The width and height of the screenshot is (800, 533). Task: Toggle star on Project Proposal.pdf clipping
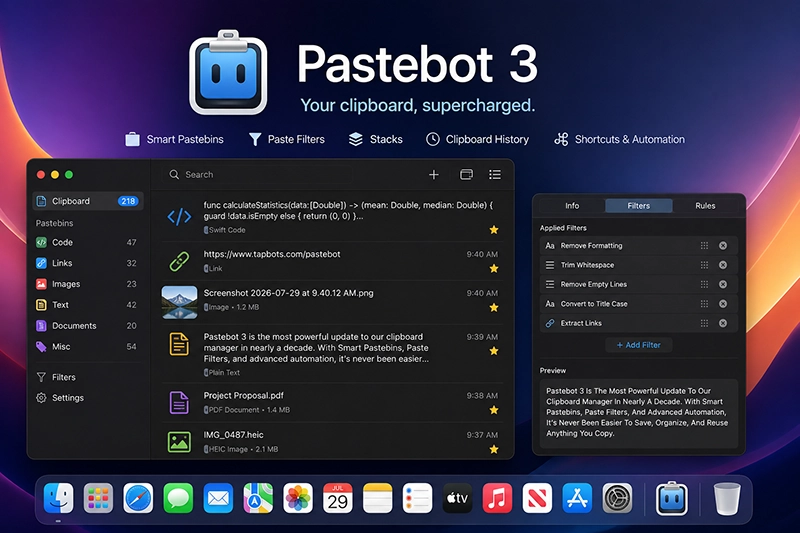click(494, 410)
